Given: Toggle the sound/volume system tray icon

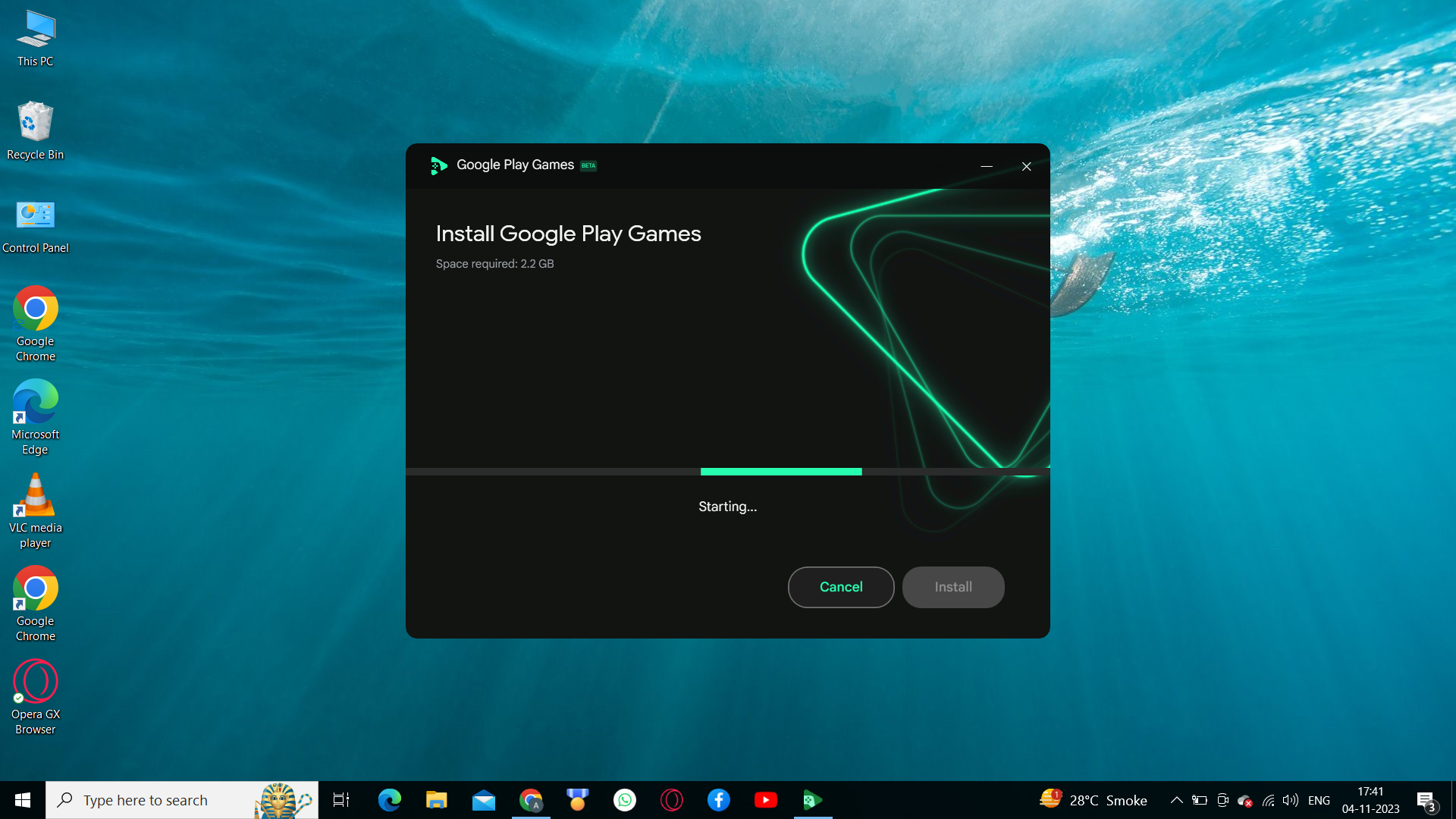Looking at the screenshot, I should coord(1291,799).
